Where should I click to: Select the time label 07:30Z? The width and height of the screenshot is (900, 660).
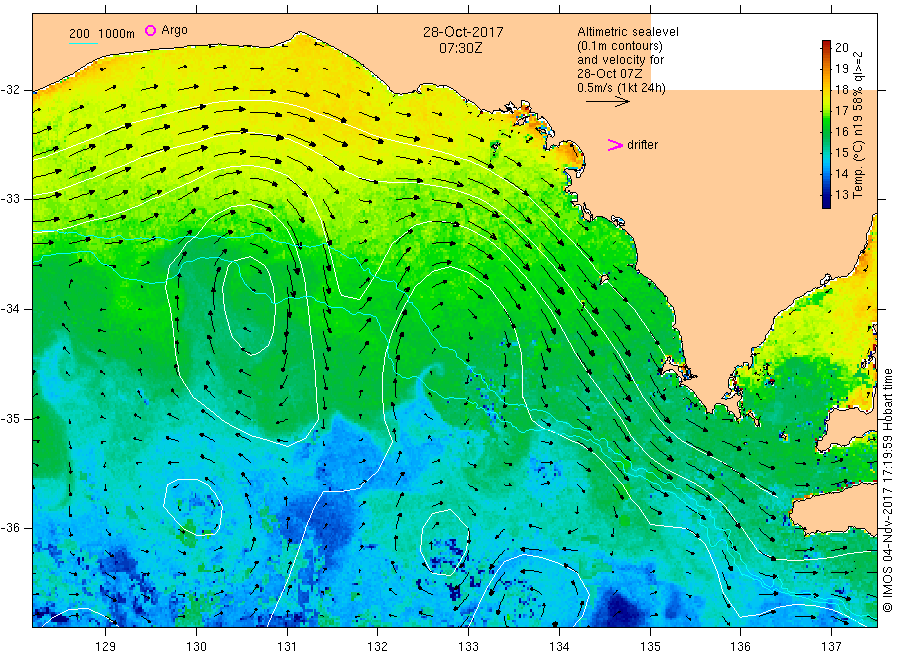point(461,48)
